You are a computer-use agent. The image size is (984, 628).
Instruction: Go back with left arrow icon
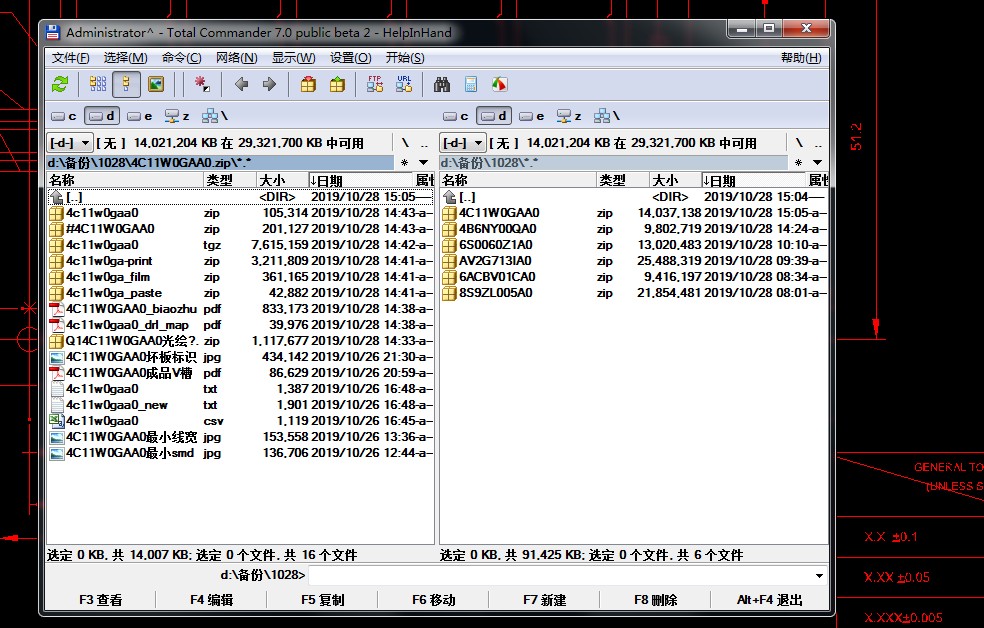[242, 84]
